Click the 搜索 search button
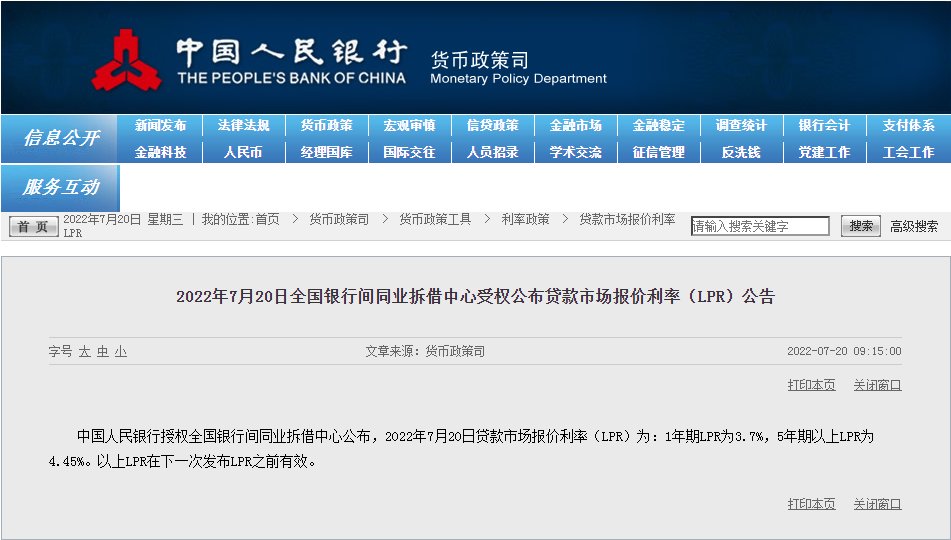 [861, 226]
